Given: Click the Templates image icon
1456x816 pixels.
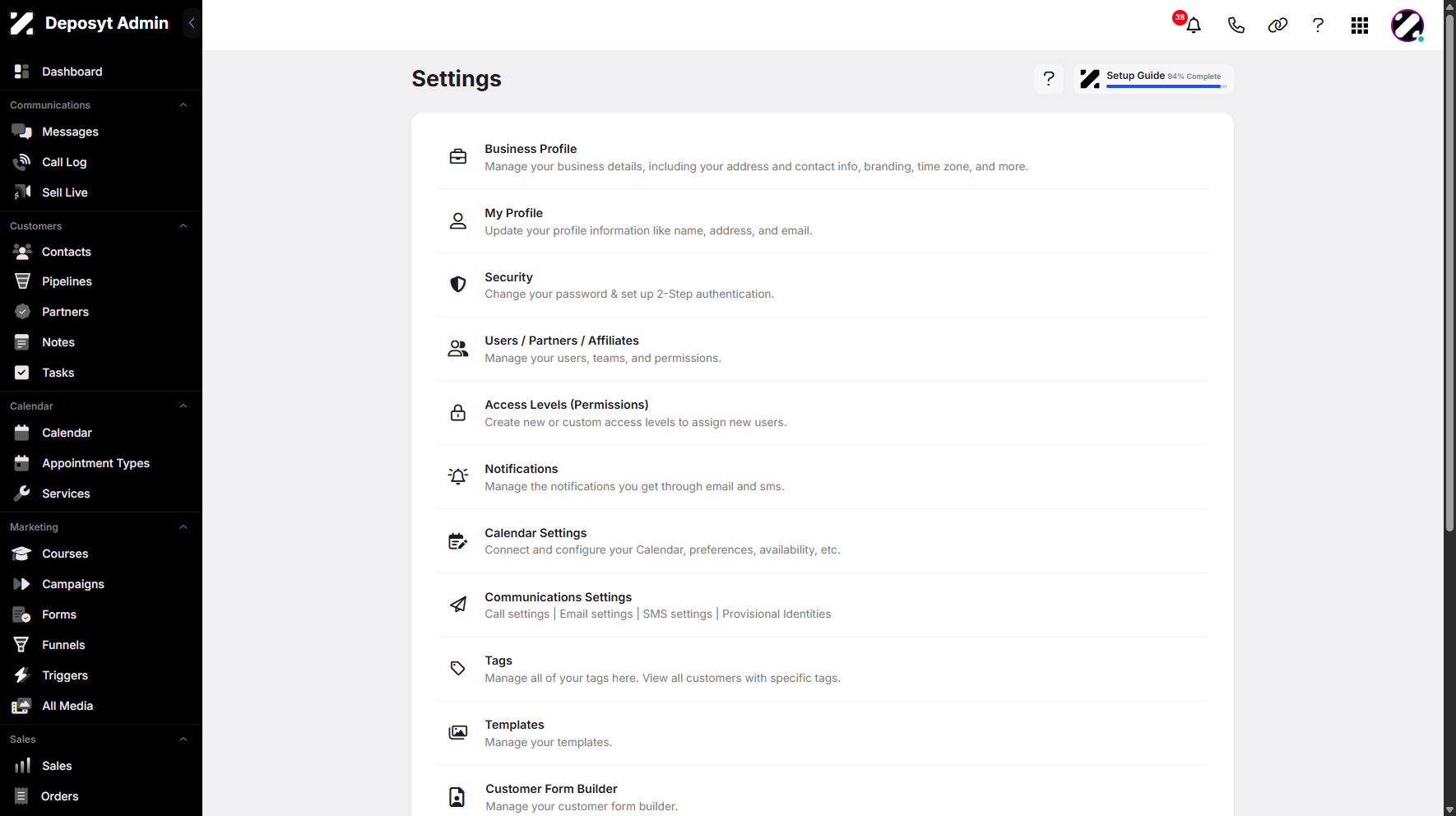Looking at the screenshot, I should pyautogui.click(x=458, y=733).
